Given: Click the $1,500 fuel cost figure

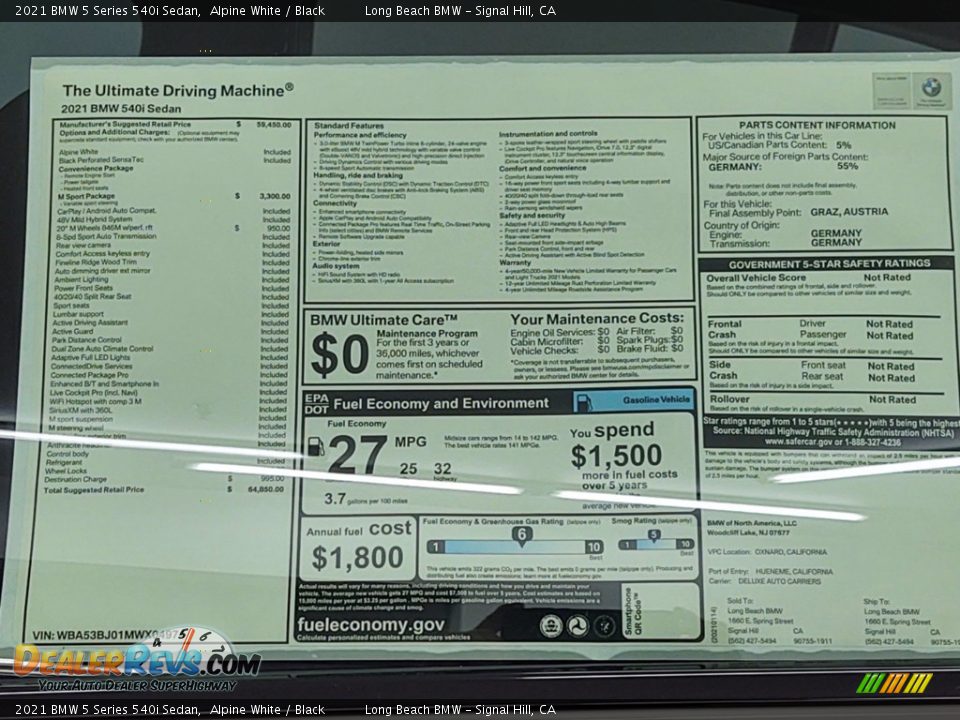Looking at the screenshot, I should (617, 456).
